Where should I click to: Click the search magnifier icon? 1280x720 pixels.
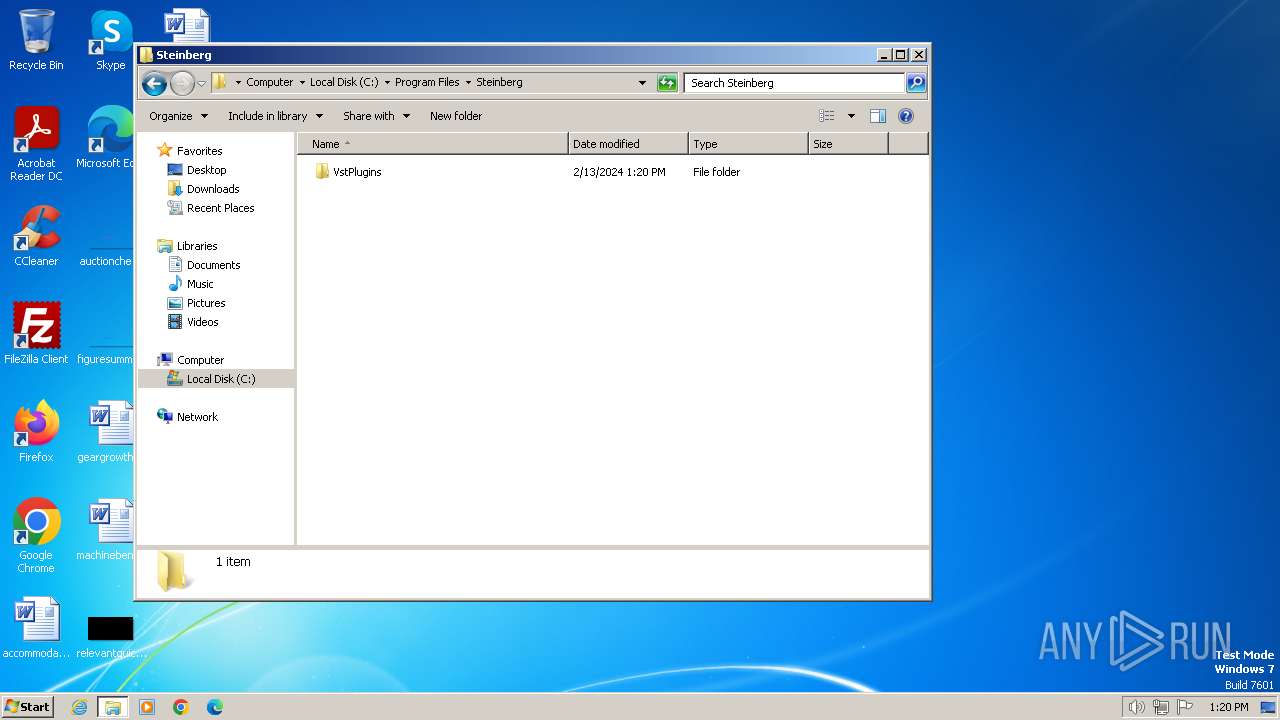click(915, 83)
